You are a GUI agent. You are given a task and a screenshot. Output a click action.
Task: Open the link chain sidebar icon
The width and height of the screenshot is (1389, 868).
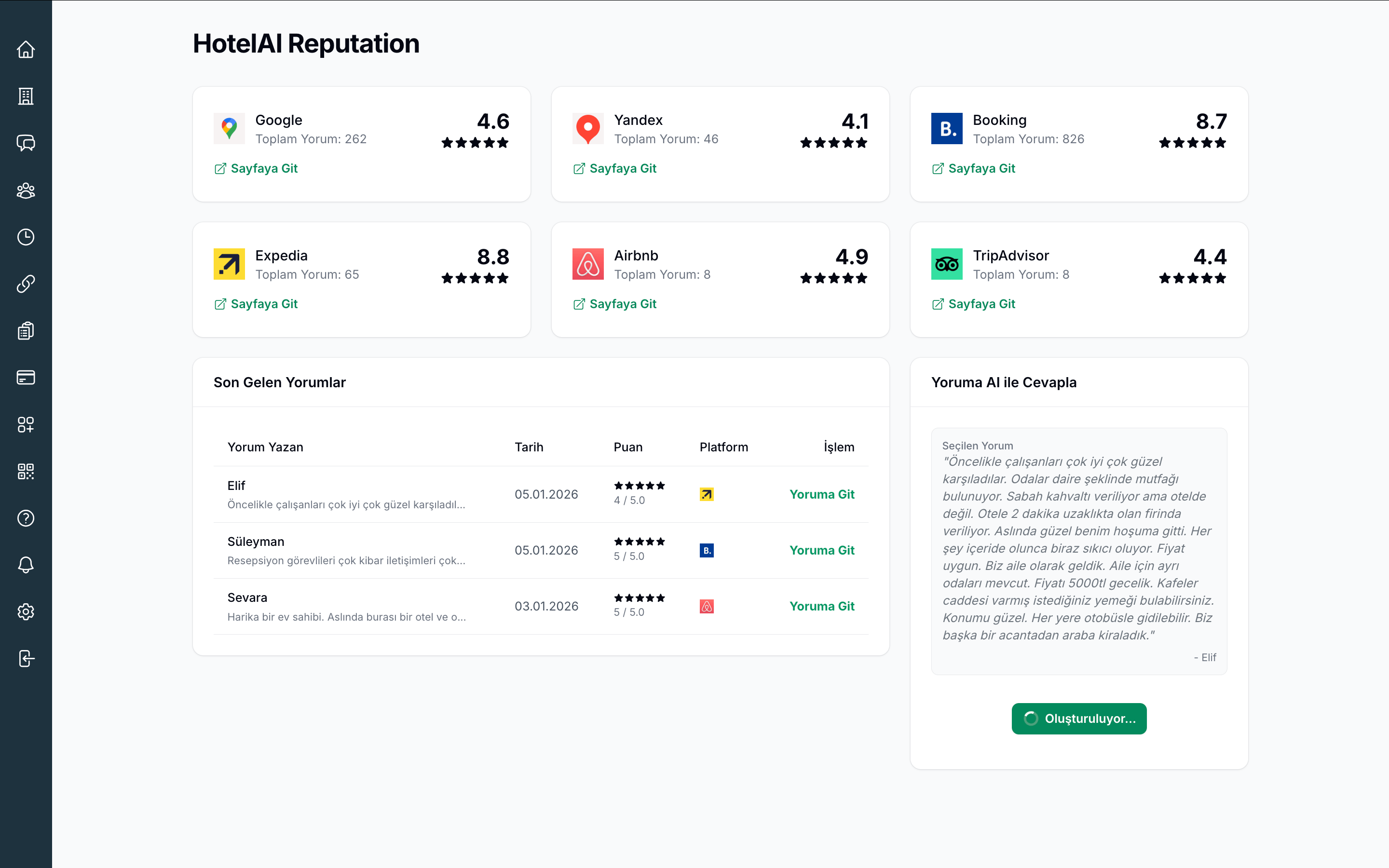(26, 284)
